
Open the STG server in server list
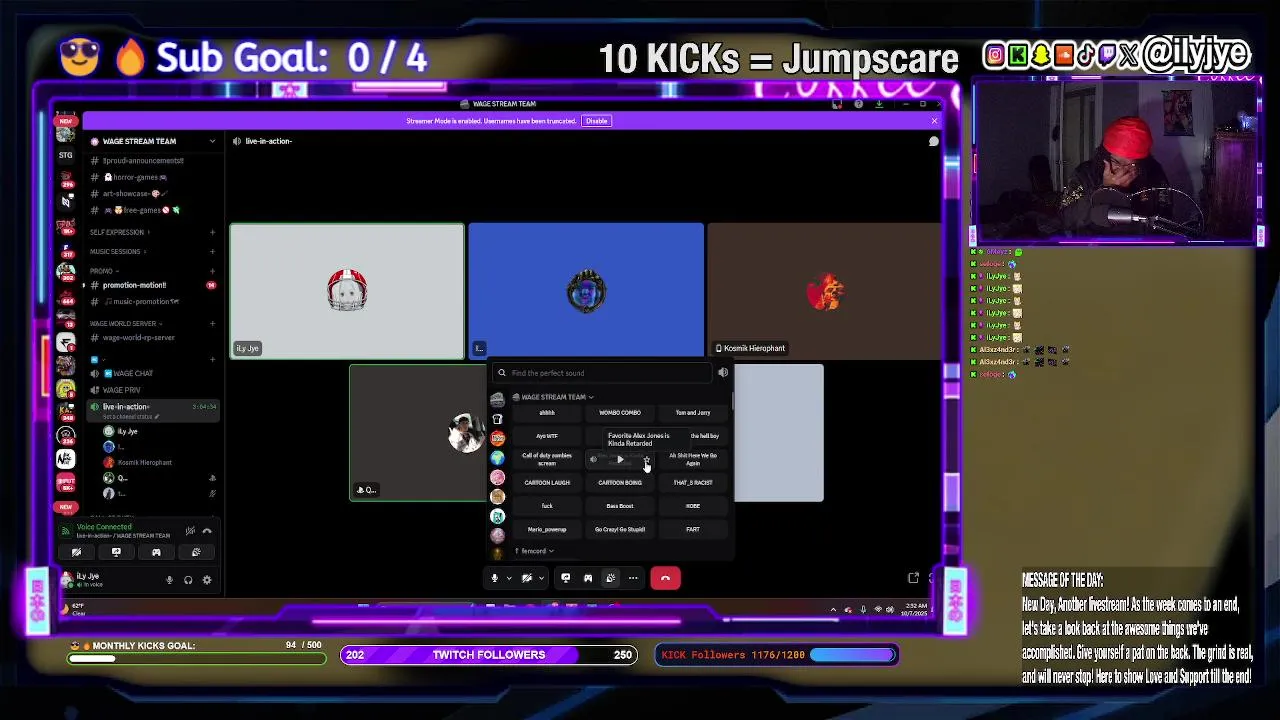(65, 155)
